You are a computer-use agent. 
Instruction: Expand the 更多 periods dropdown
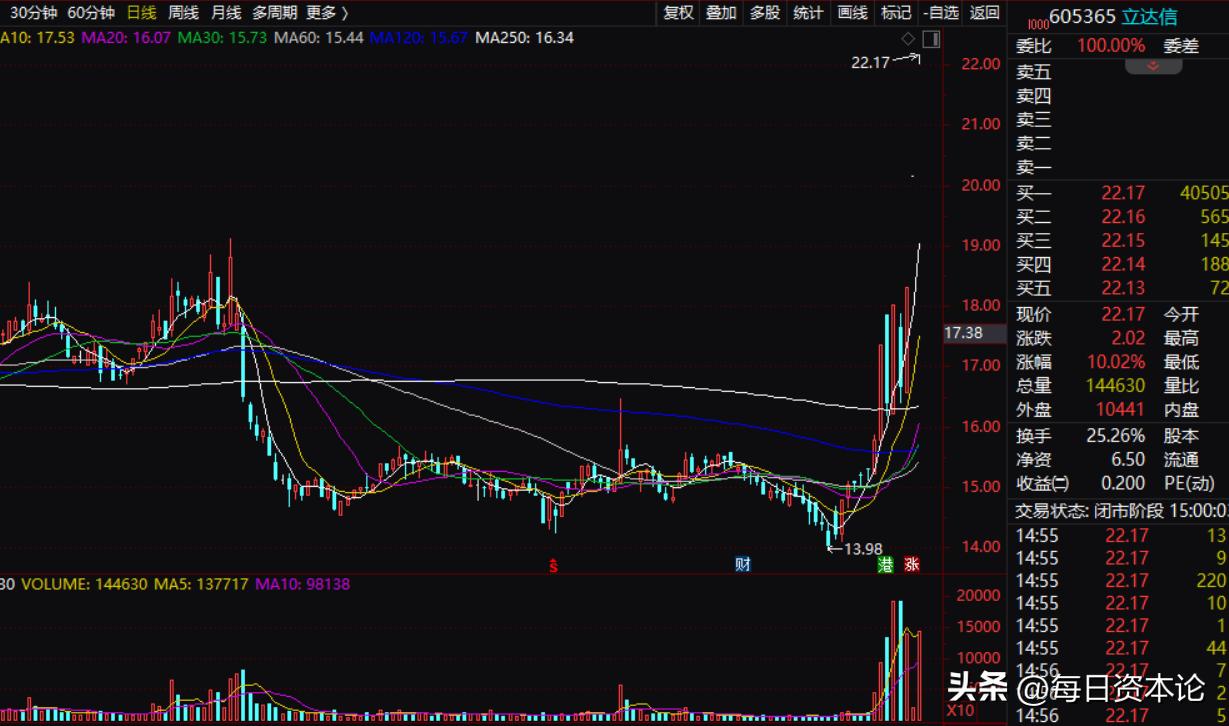coord(327,13)
